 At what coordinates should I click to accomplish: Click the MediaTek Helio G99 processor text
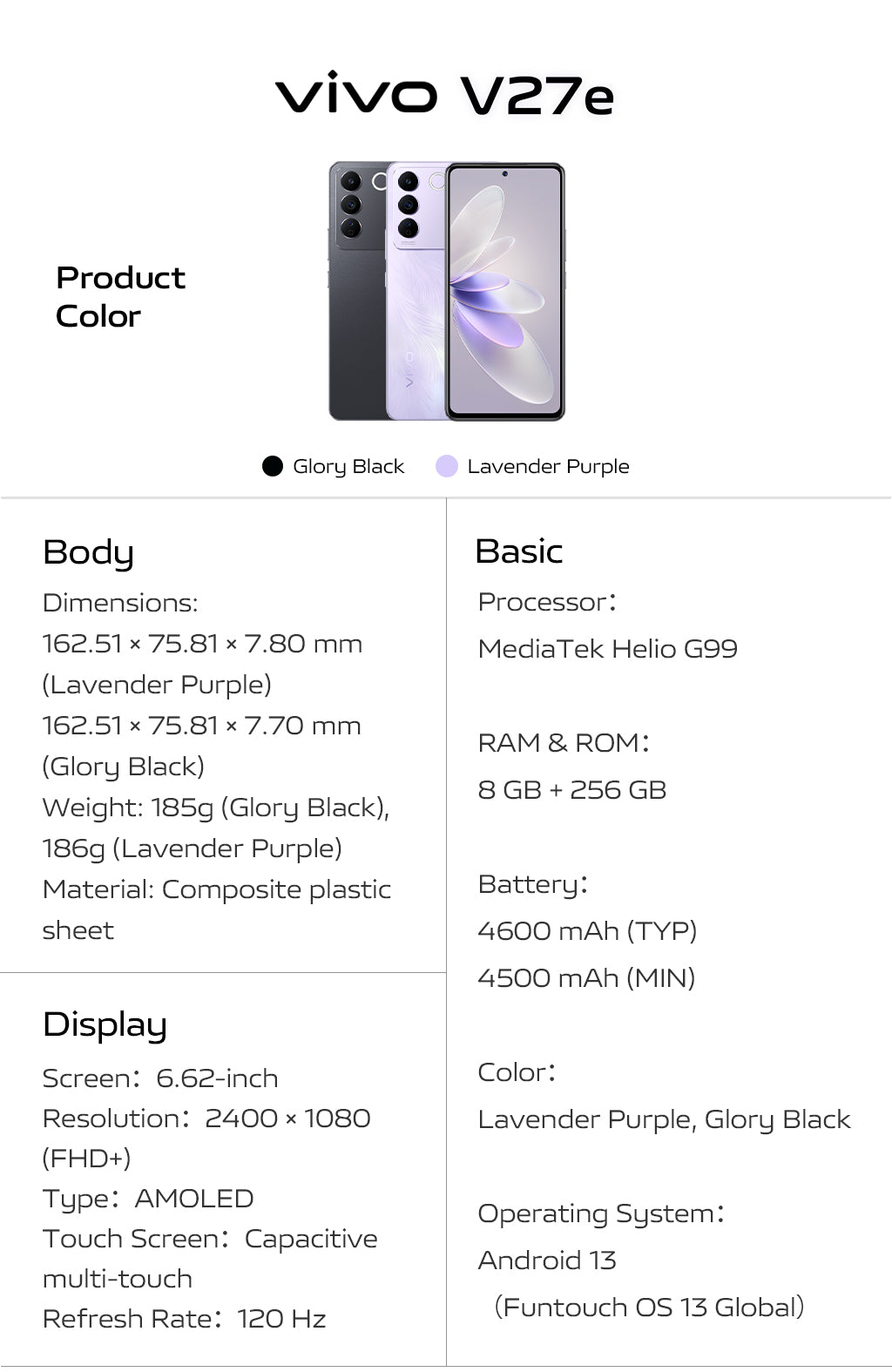(608, 649)
